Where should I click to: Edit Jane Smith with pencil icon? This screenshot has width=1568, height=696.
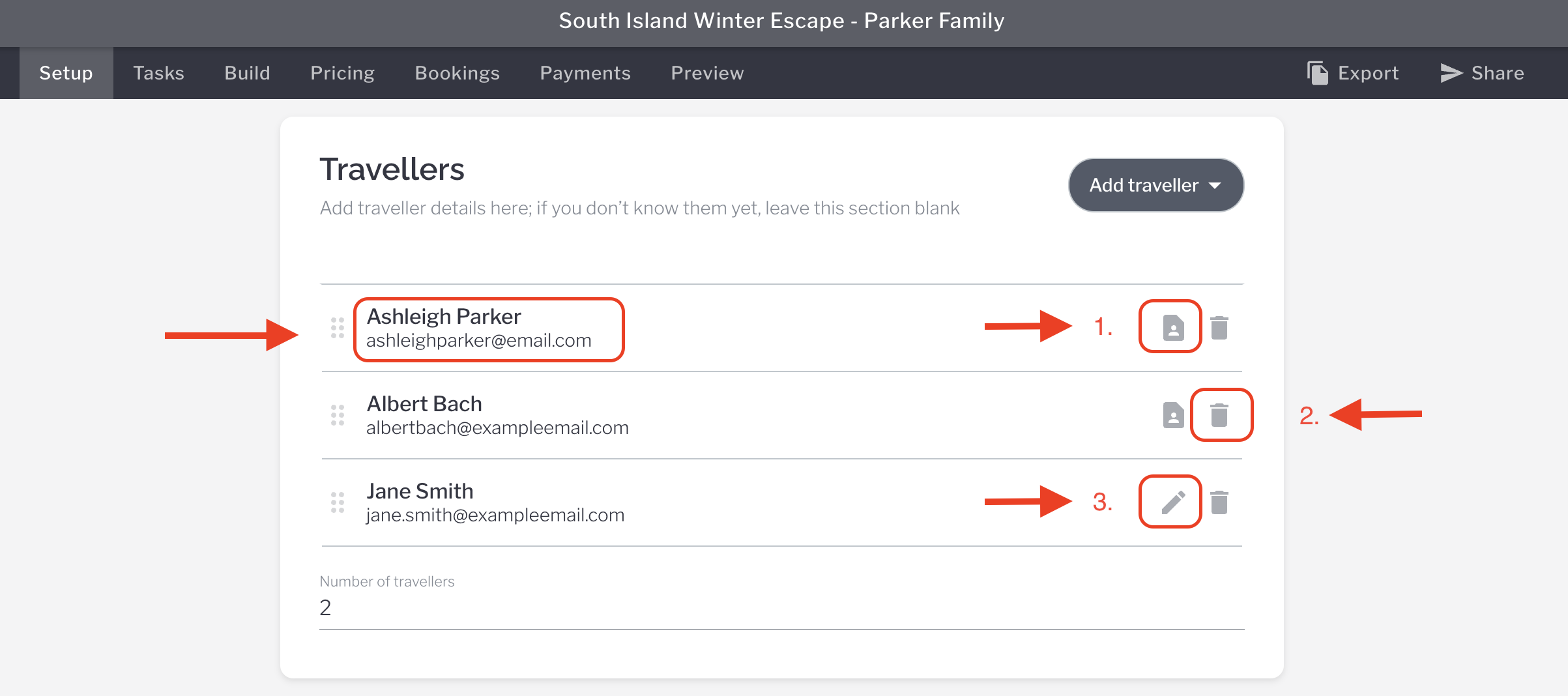pyautogui.click(x=1172, y=502)
